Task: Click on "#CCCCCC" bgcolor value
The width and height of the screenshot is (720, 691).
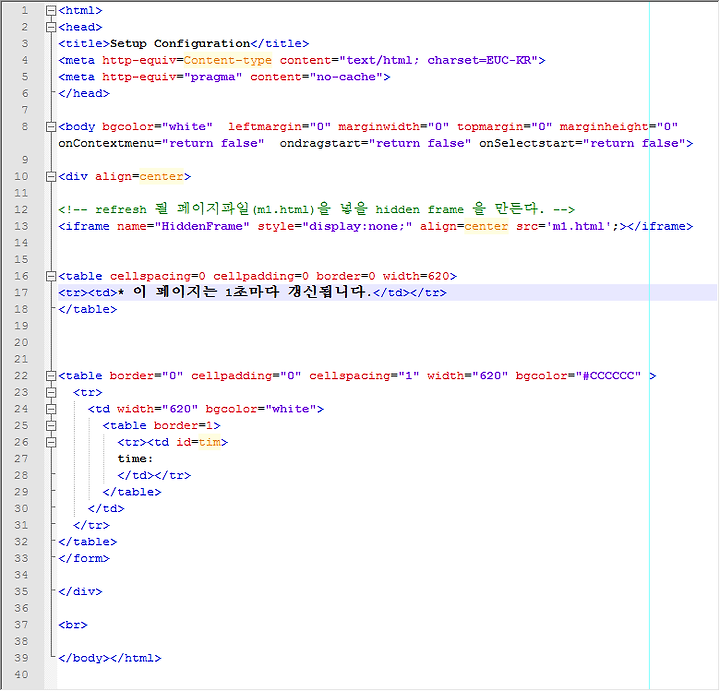Action: click(x=608, y=376)
